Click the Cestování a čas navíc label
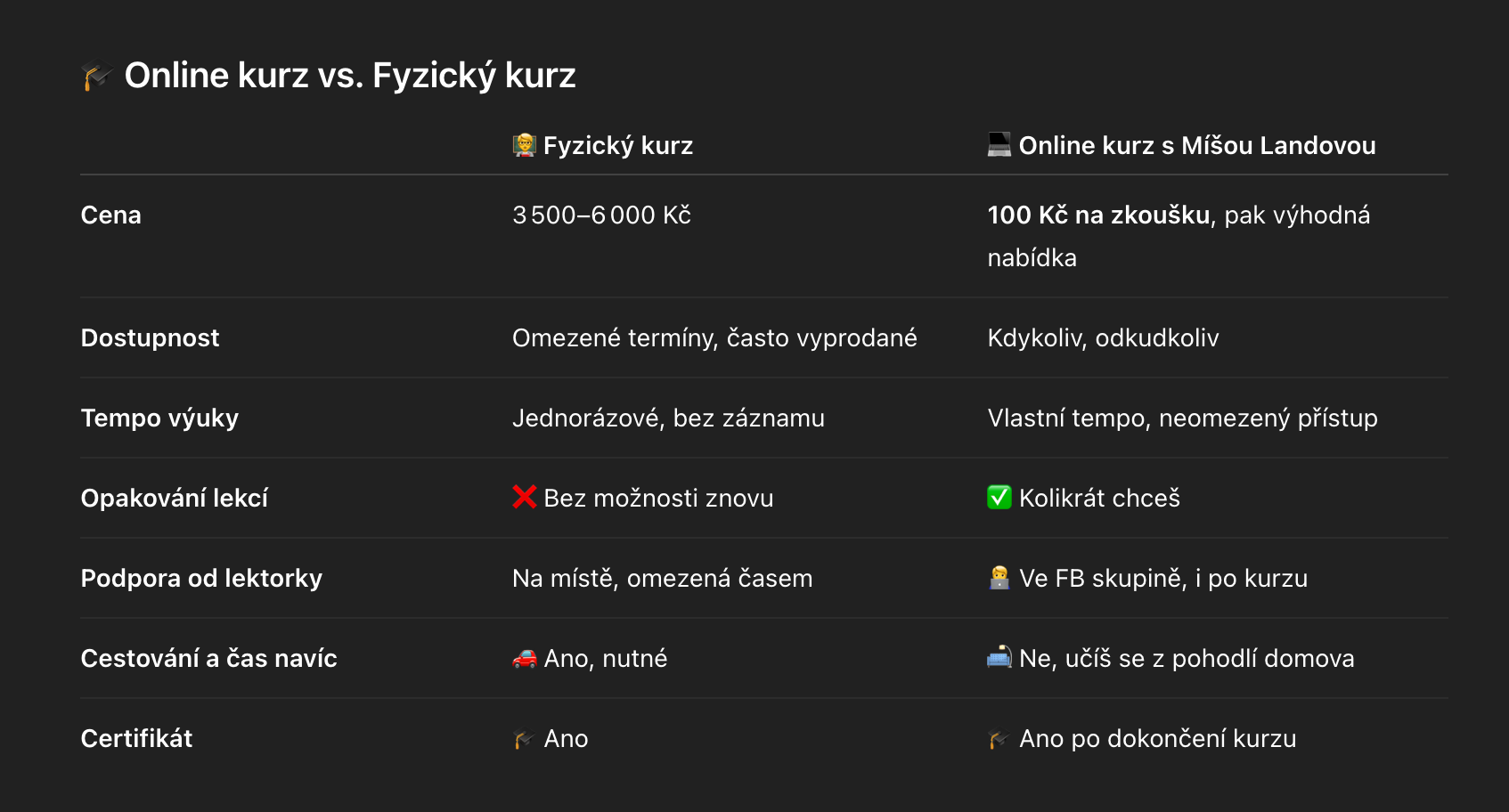The width and height of the screenshot is (1509, 812). point(209,659)
